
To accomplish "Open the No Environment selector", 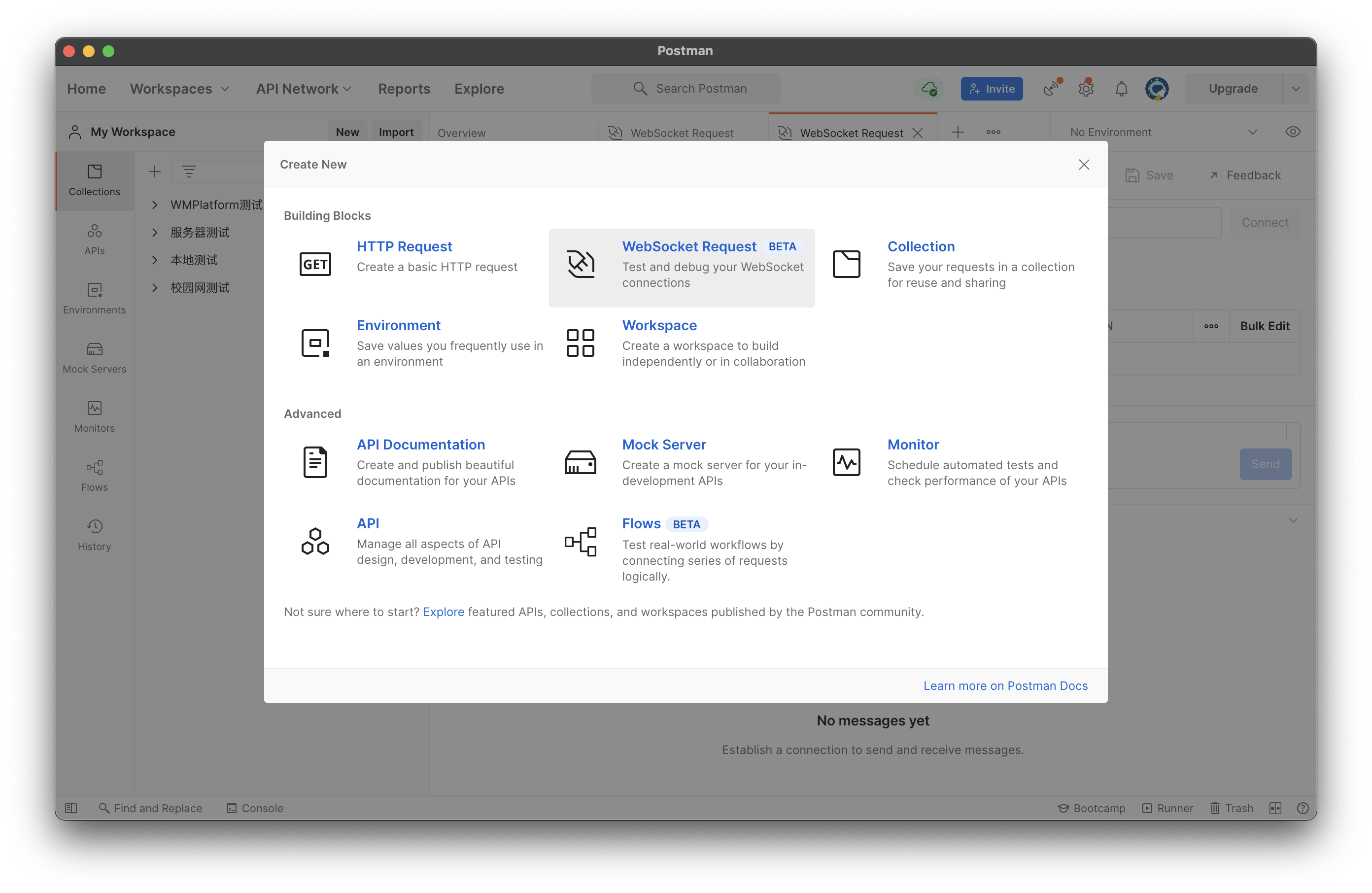I will click(1164, 132).
